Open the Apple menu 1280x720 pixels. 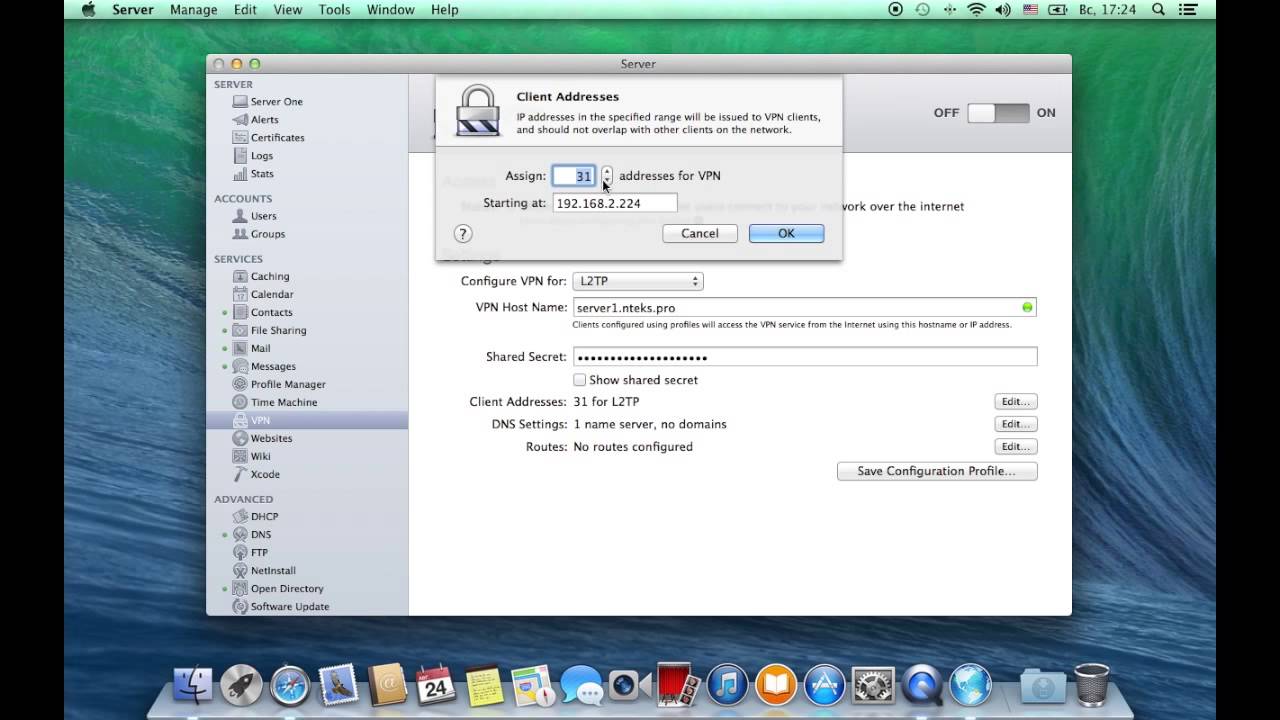click(x=88, y=10)
